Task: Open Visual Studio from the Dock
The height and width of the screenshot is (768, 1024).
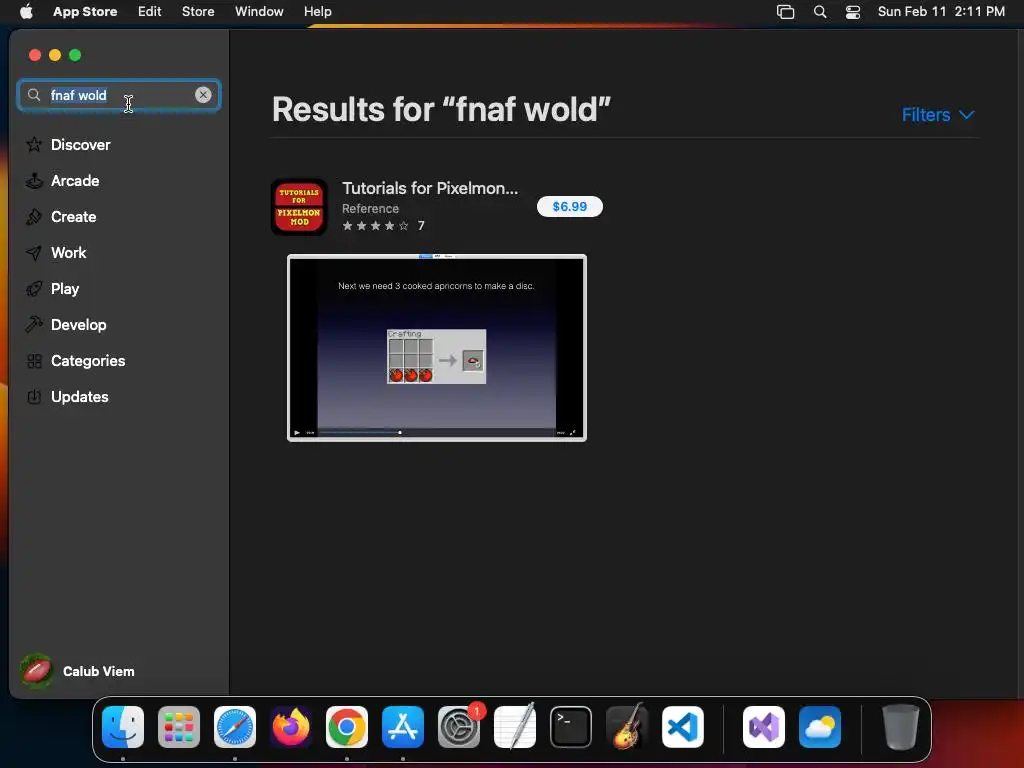Action: click(x=764, y=727)
